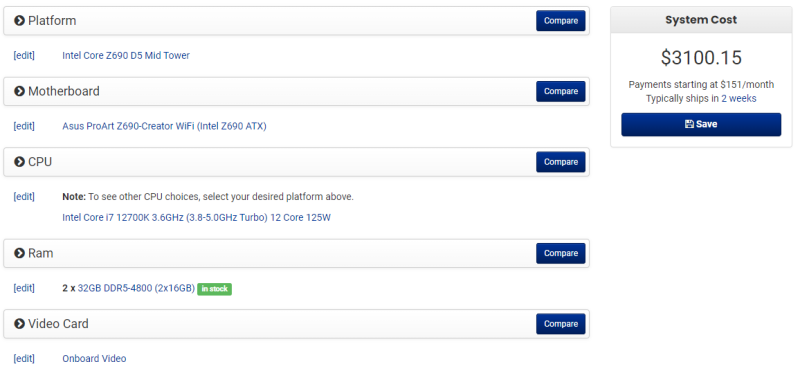Open the CPU Compare button

(x=561, y=162)
